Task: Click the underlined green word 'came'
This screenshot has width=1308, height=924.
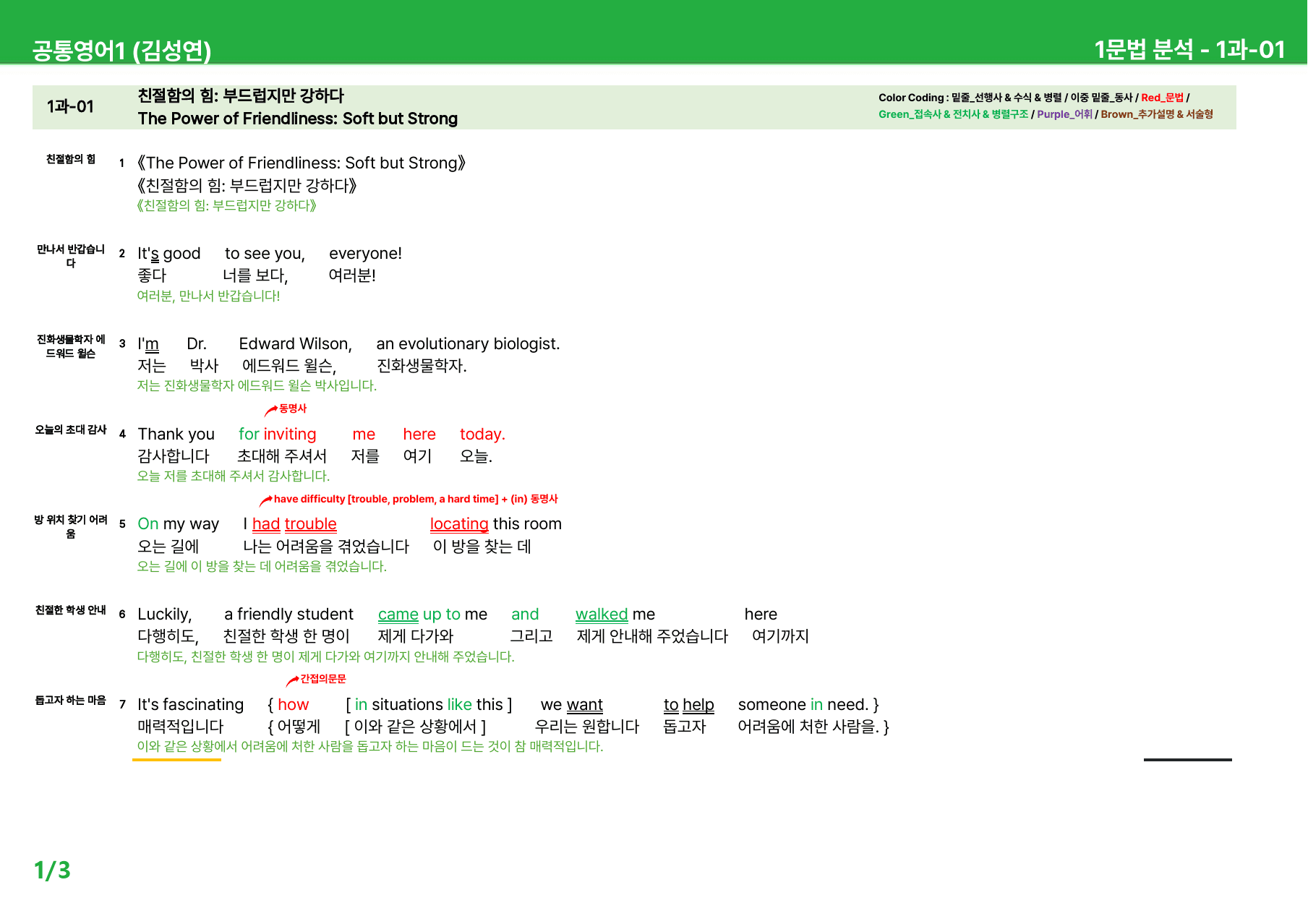Action: [x=398, y=615]
